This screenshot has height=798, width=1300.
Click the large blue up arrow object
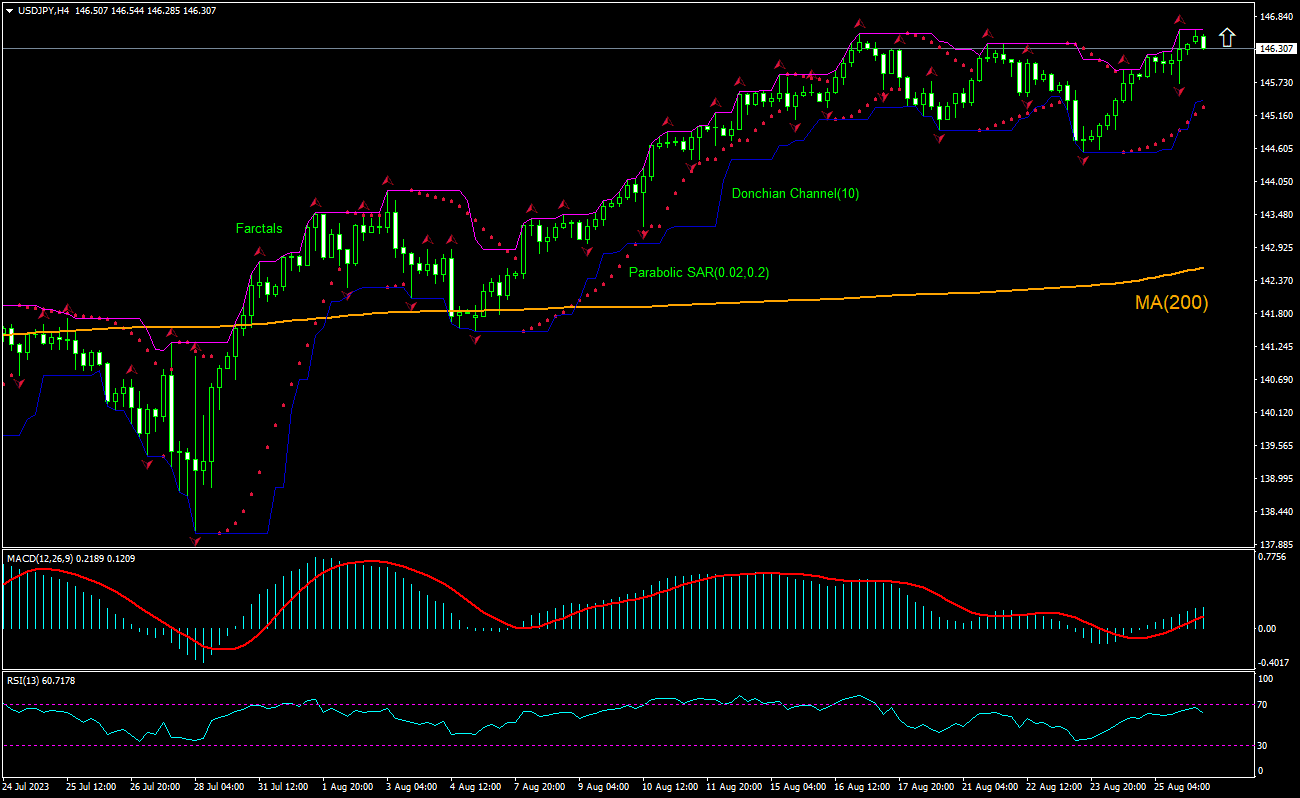point(1228,37)
